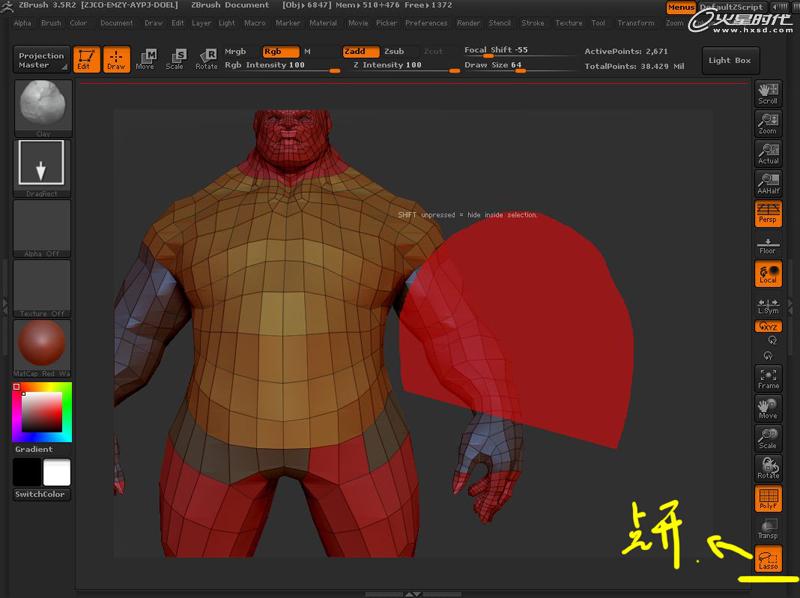Adjust the Focal Shift slider
Viewport: 800px width, 598px height.
(518, 50)
